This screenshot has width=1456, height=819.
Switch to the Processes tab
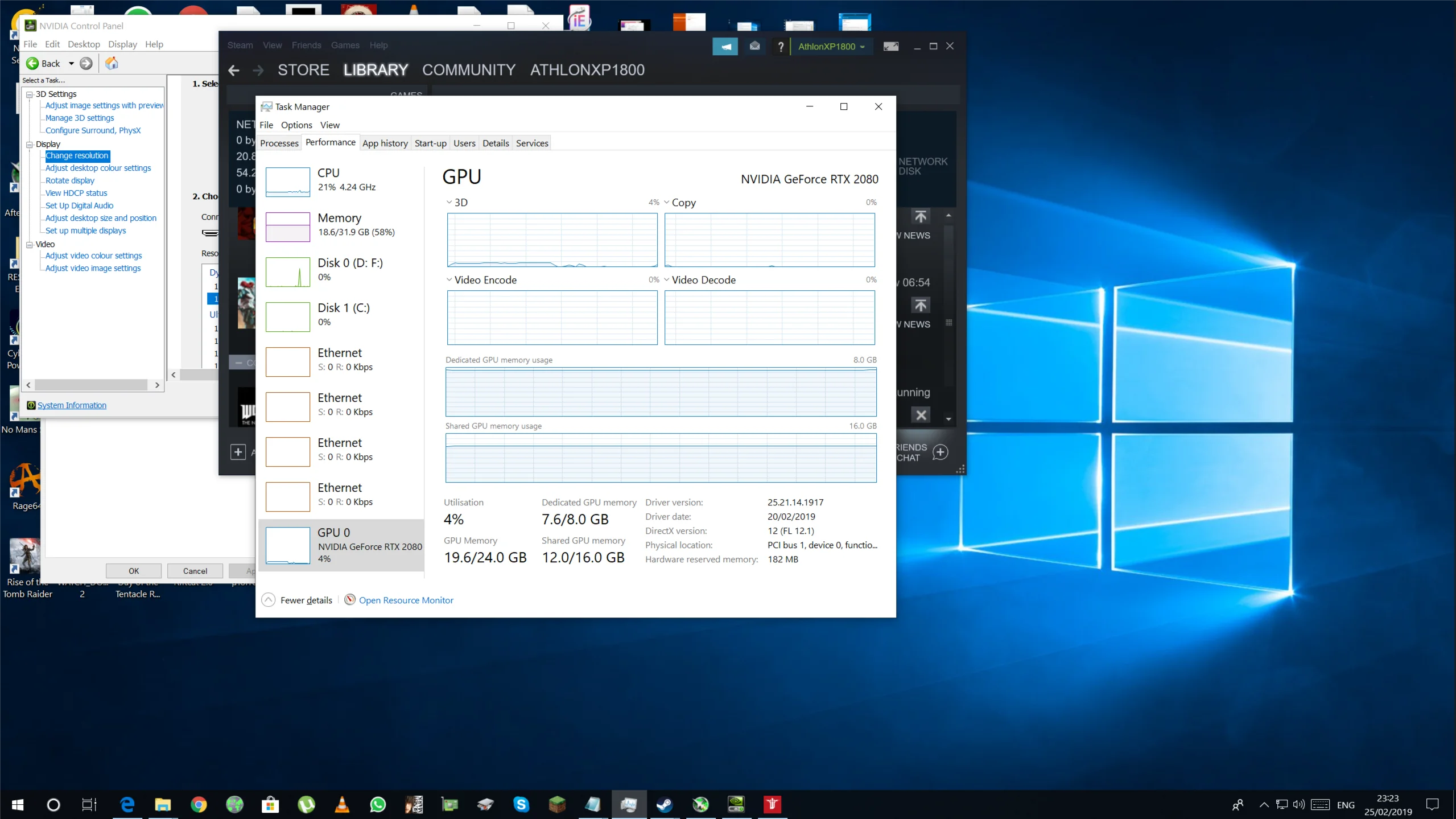point(279,143)
